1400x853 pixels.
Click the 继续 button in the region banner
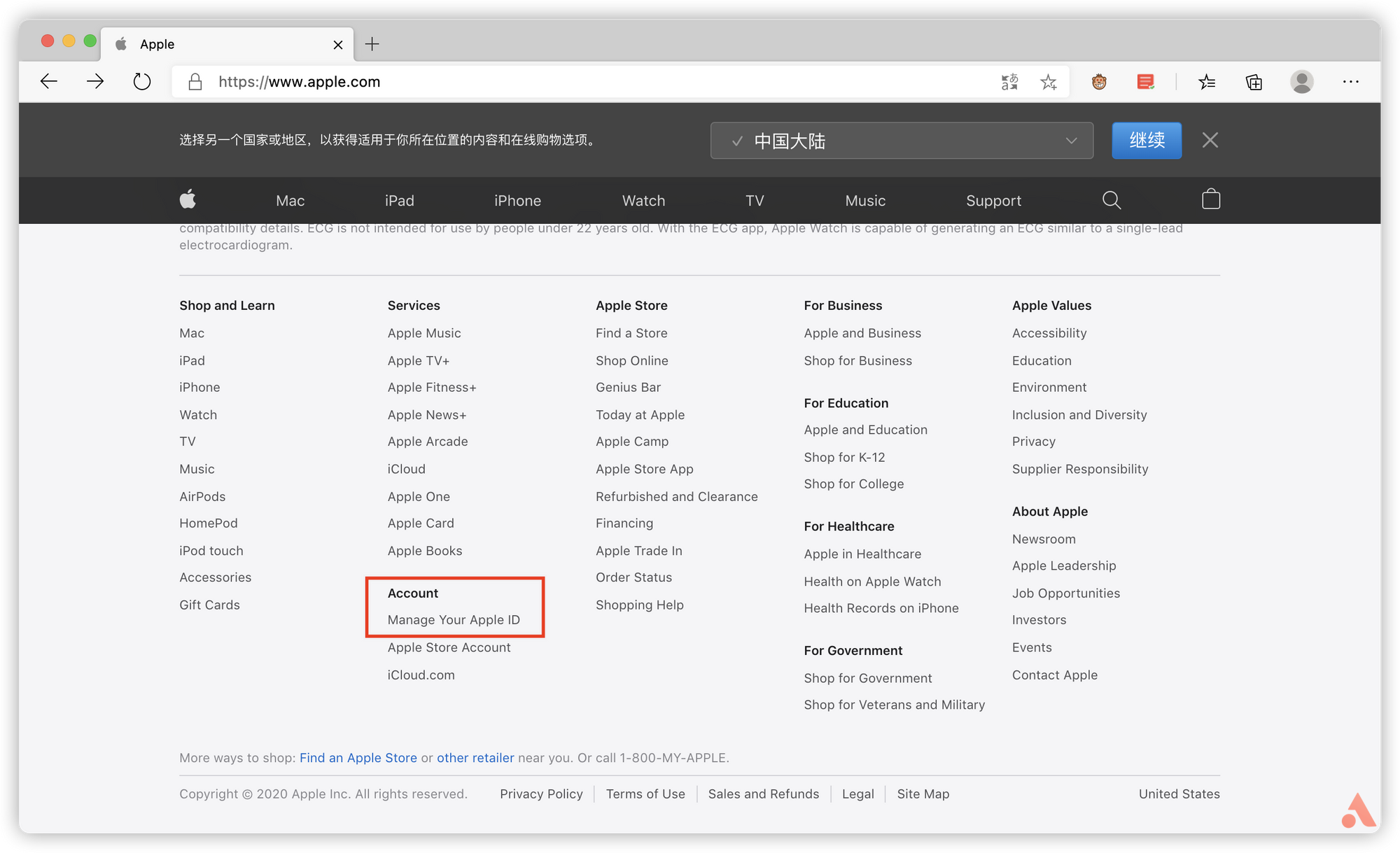point(1146,140)
